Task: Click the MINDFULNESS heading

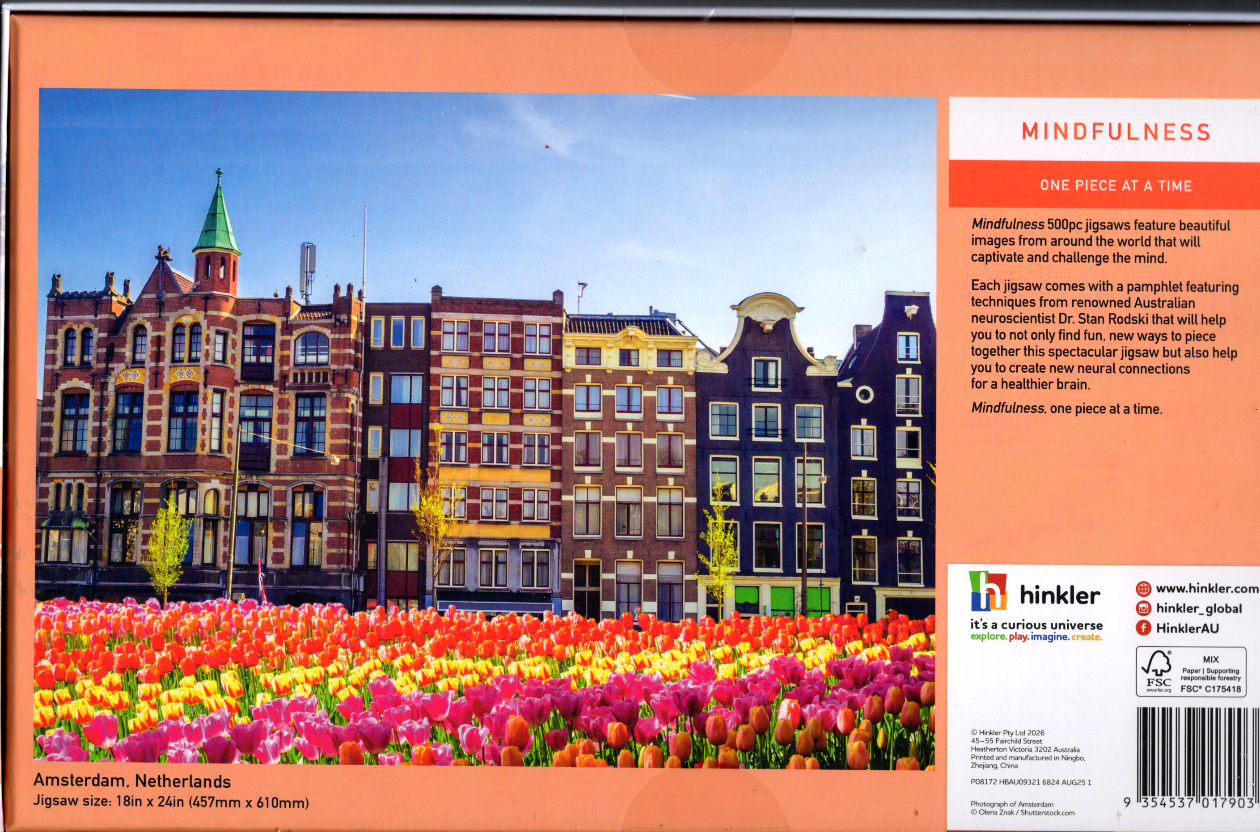Action: tap(1116, 132)
